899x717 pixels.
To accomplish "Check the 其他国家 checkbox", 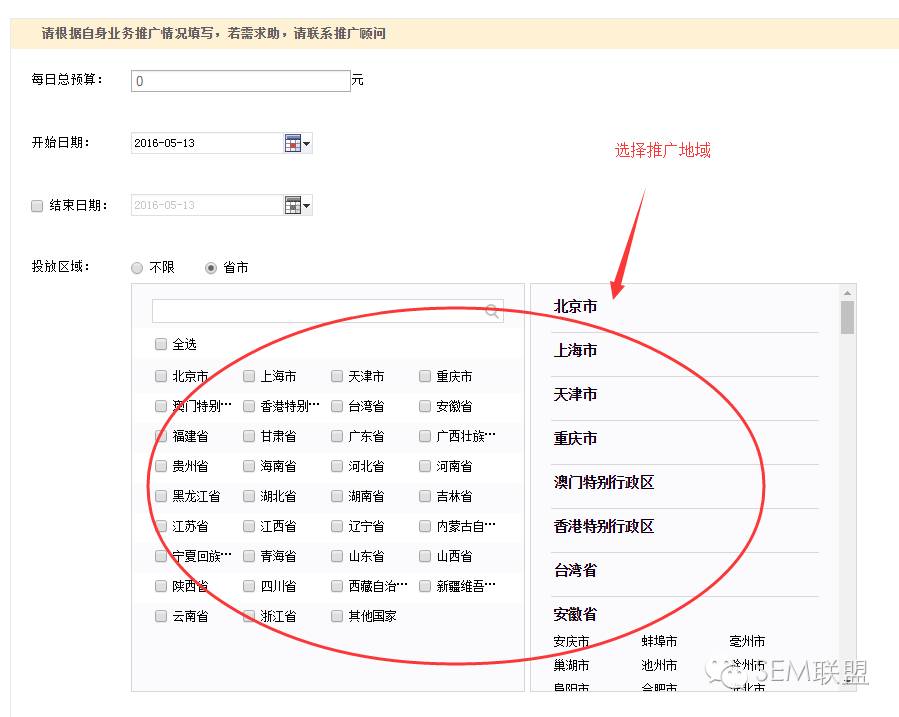I will tap(337, 616).
